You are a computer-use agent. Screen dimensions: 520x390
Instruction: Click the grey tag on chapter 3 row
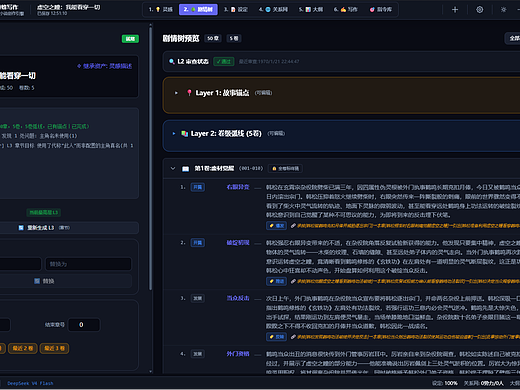click(198, 298)
